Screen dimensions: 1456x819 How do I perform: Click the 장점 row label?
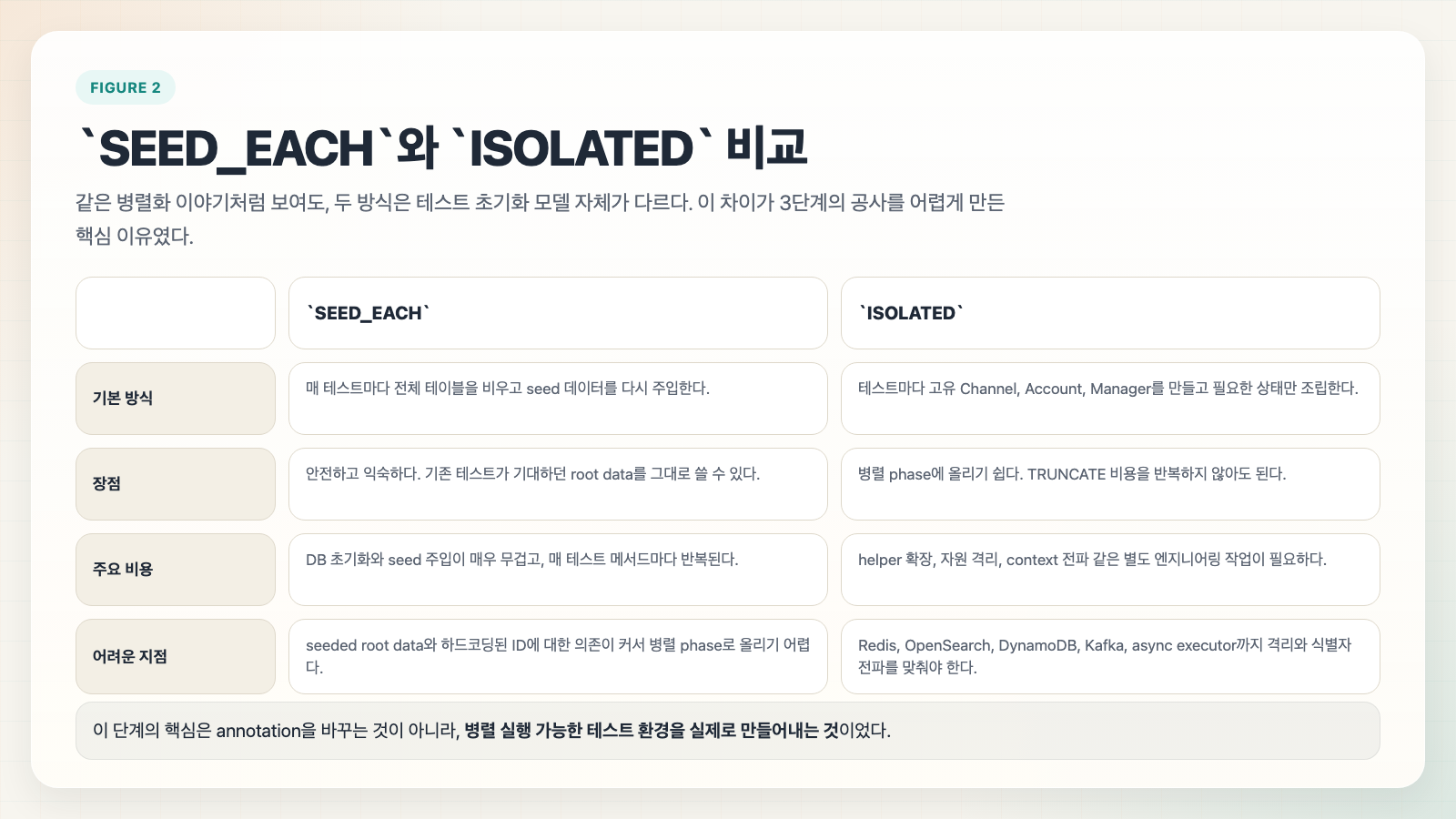coord(176,484)
